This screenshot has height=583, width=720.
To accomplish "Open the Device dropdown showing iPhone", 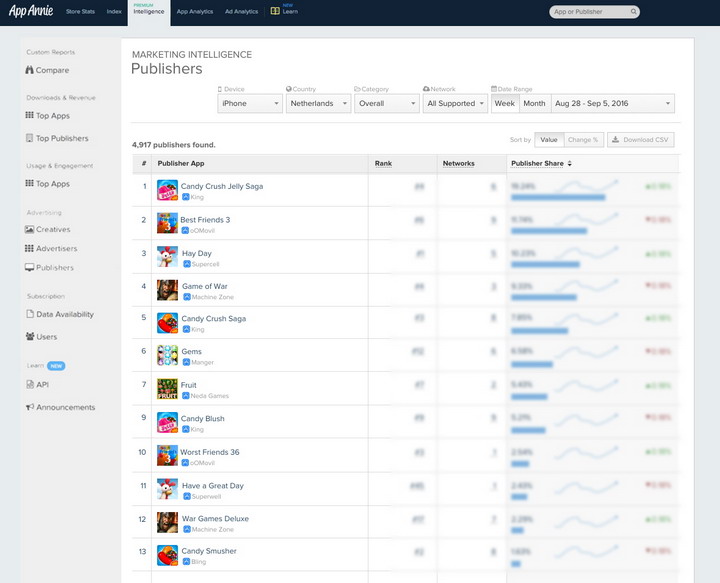I will [250, 103].
